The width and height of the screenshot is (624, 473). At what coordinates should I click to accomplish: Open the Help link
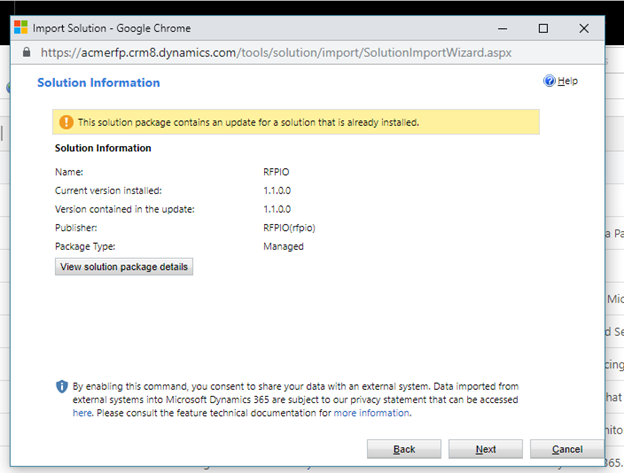(567, 81)
